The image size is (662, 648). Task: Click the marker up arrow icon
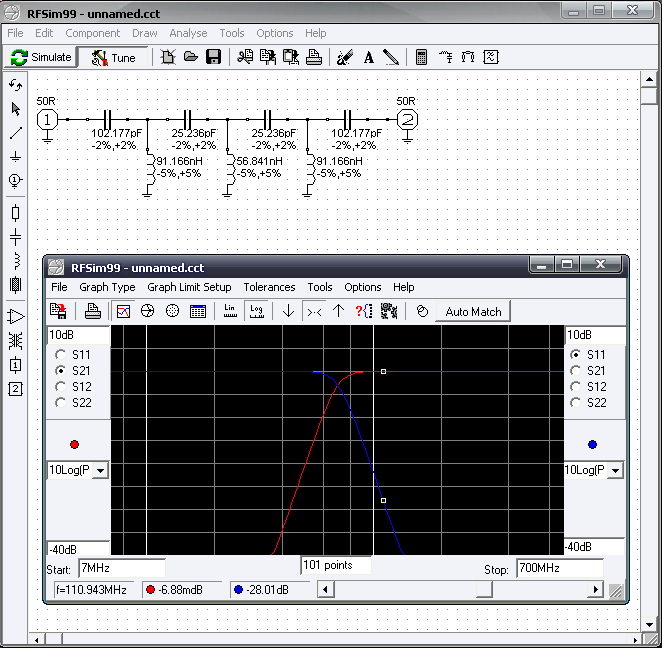click(x=339, y=311)
